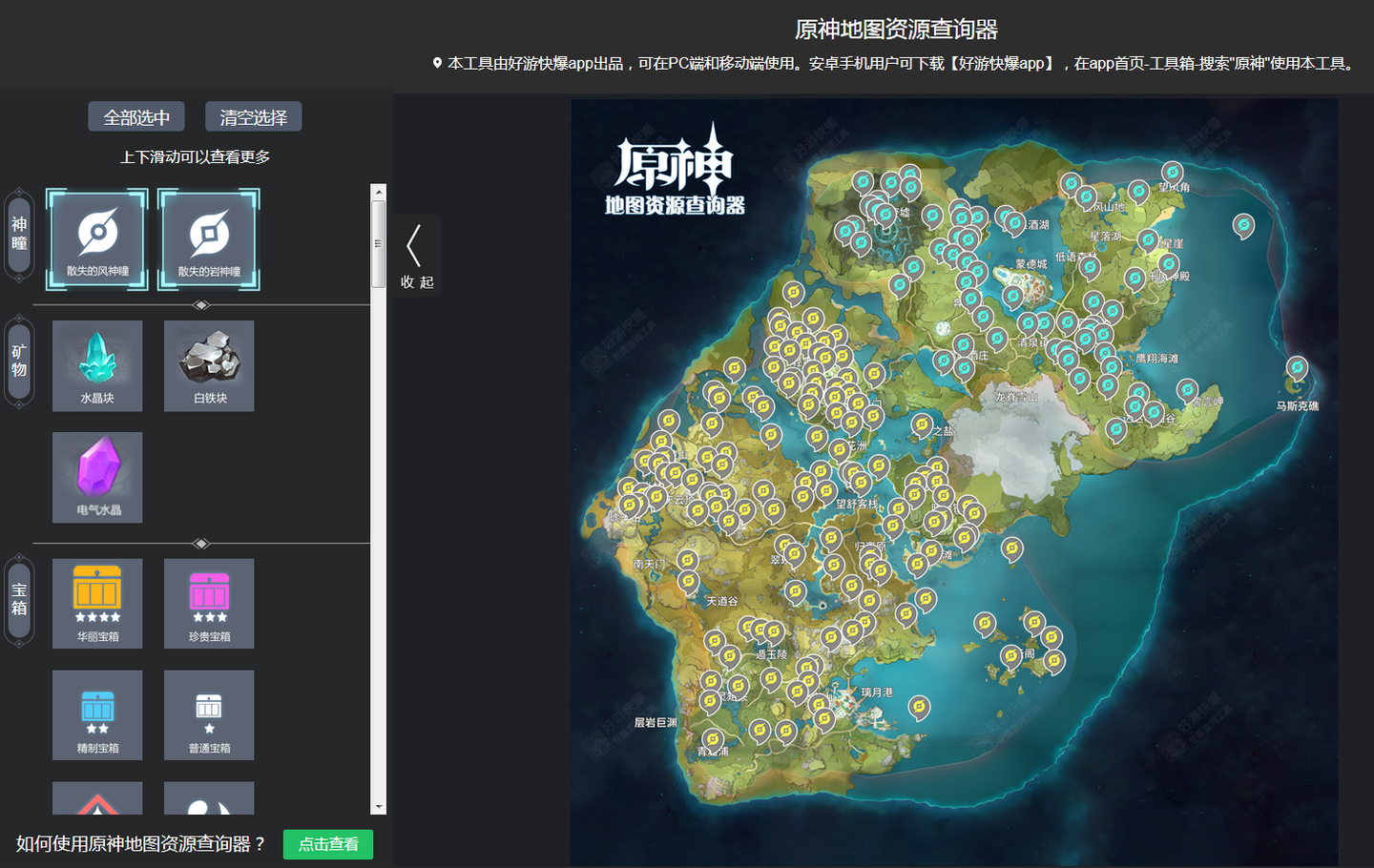Click the green 点击查看 button
The height and width of the screenshot is (868, 1374).
(x=328, y=844)
